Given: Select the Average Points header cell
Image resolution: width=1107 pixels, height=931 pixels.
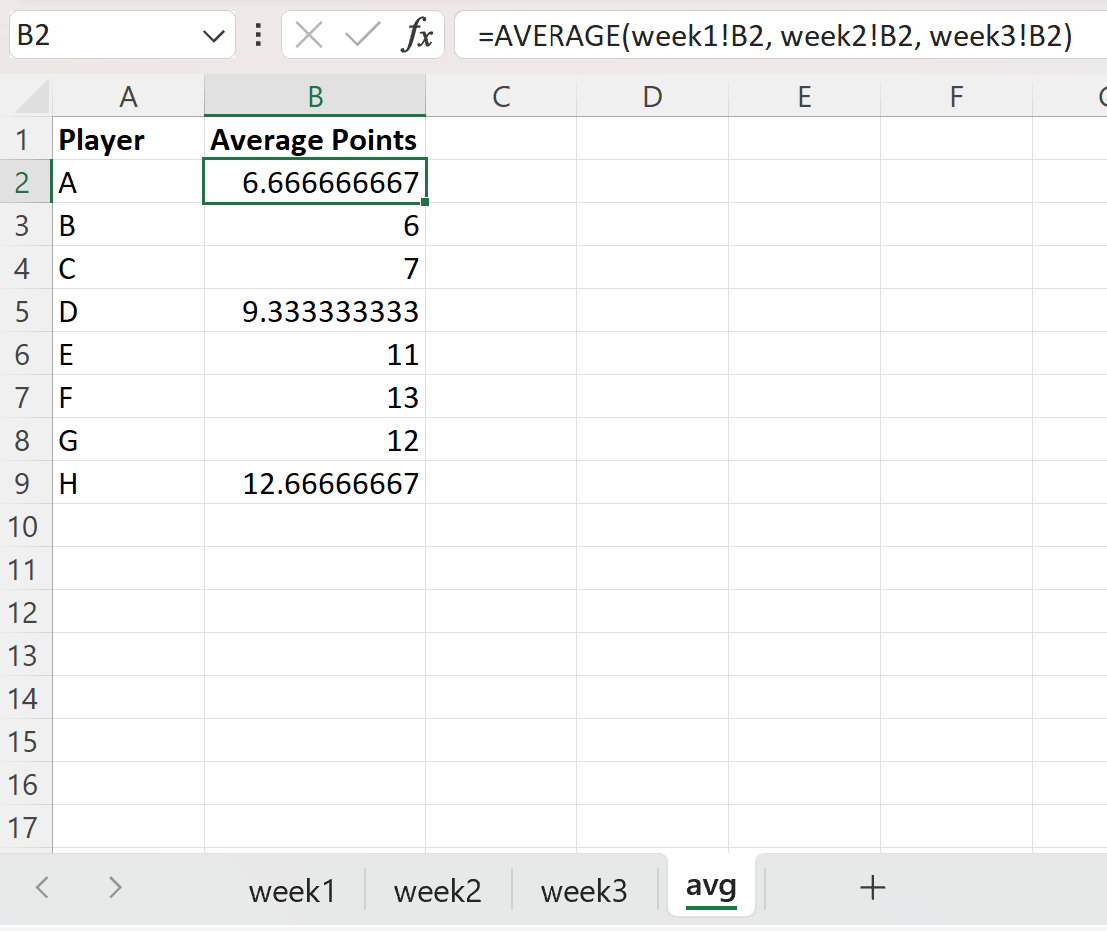Looking at the screenshot, I should pos(313,139).
